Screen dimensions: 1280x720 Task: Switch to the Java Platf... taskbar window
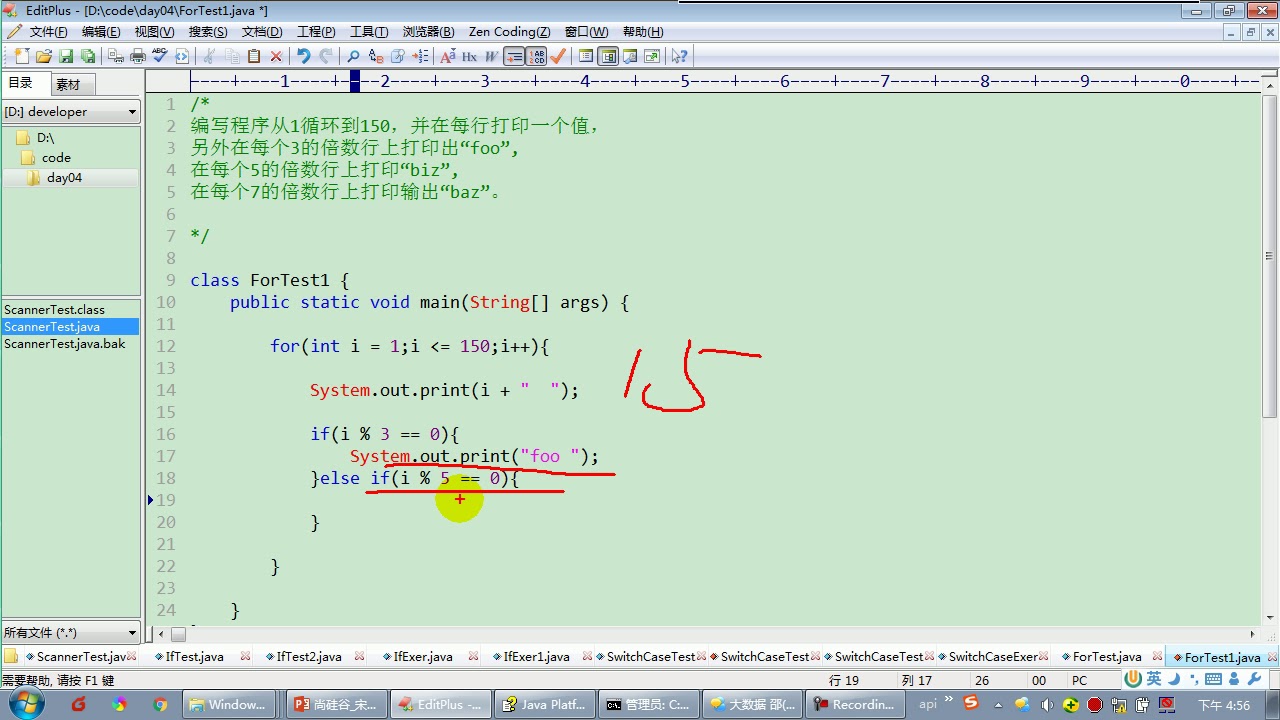[545, 704]
